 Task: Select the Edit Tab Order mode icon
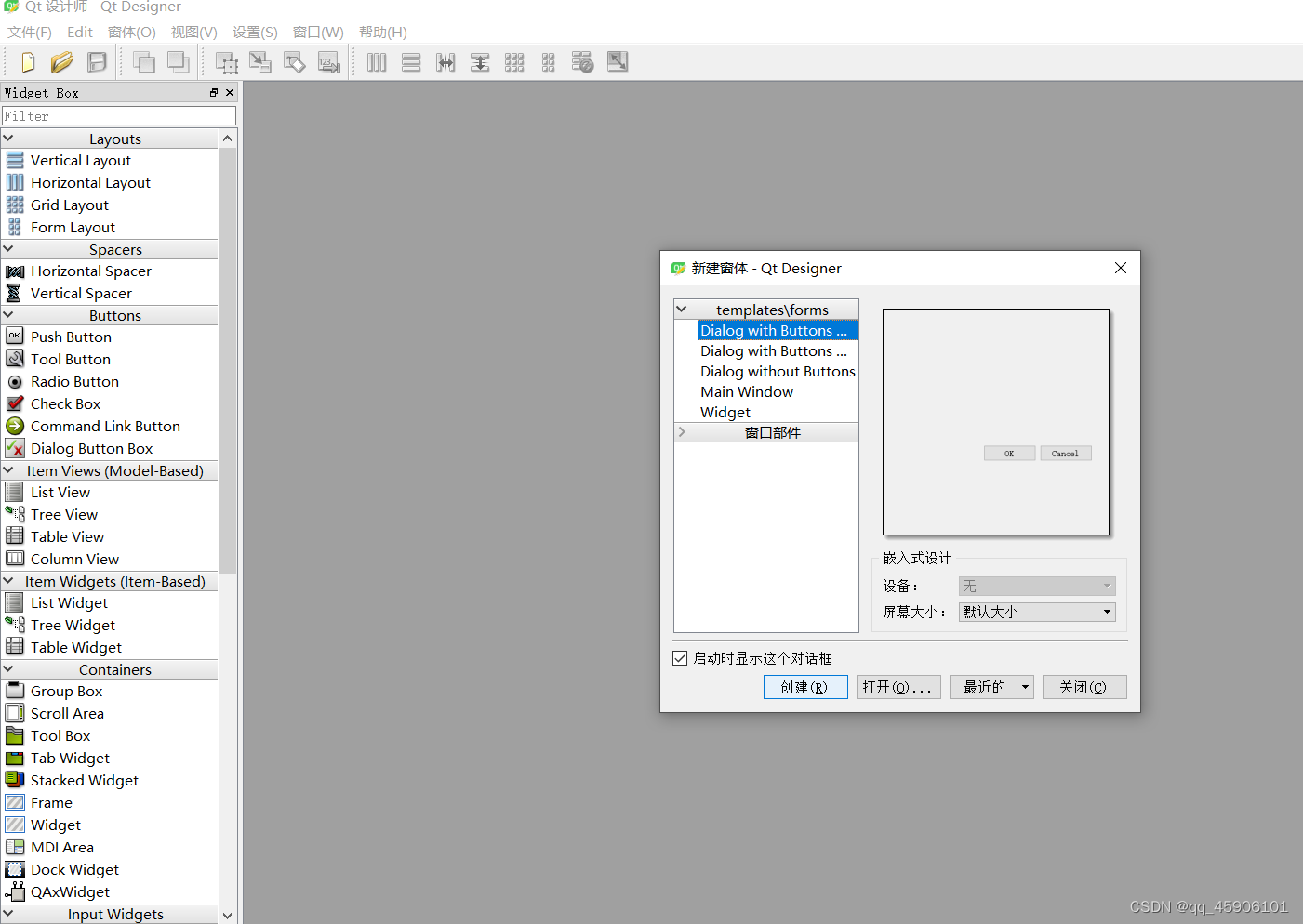click(329, 62)
